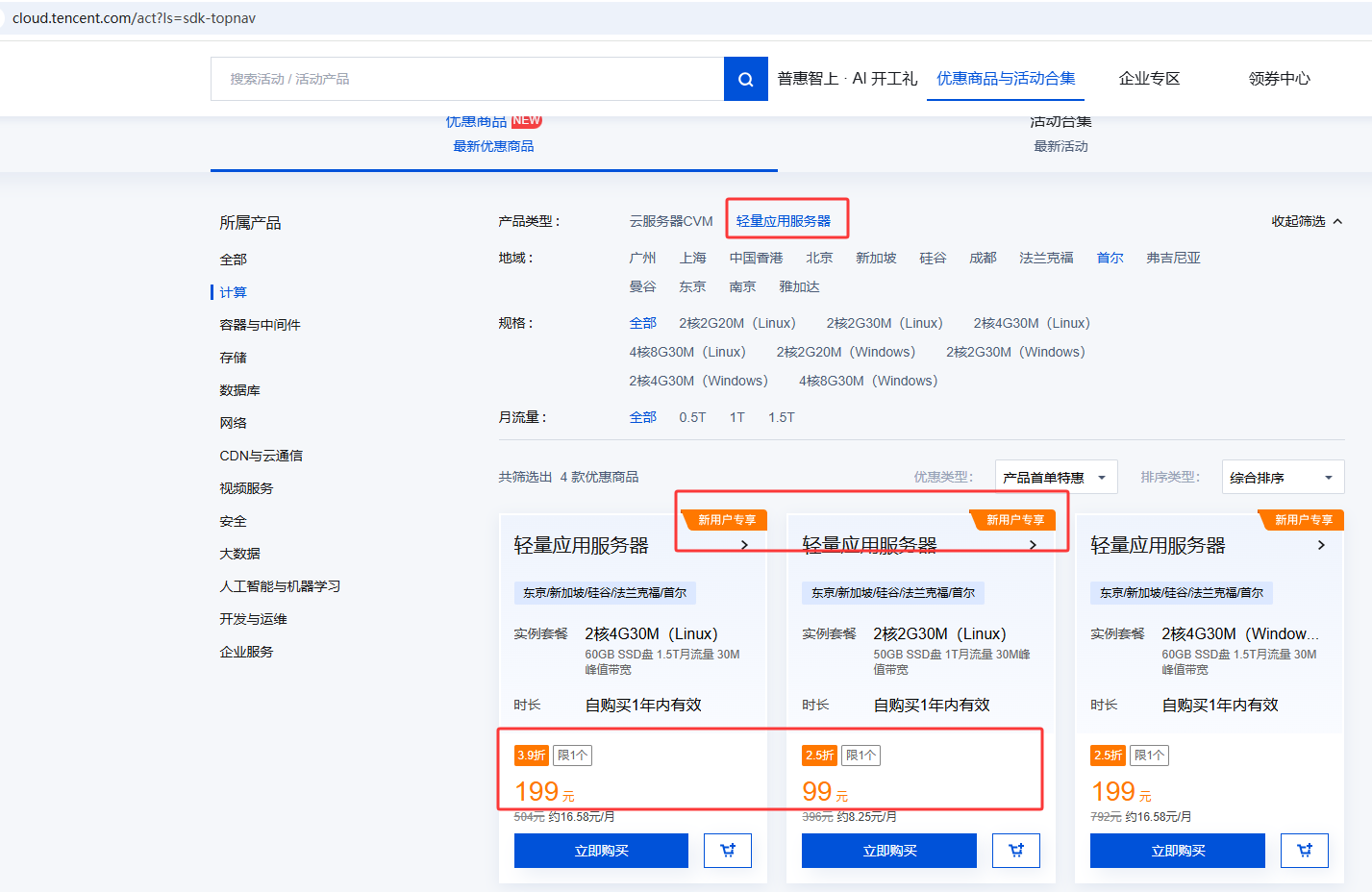Viewport: 1372px width, 892px height.
Task: Select 全部 in the 规格 filter row
Action: 642,323
